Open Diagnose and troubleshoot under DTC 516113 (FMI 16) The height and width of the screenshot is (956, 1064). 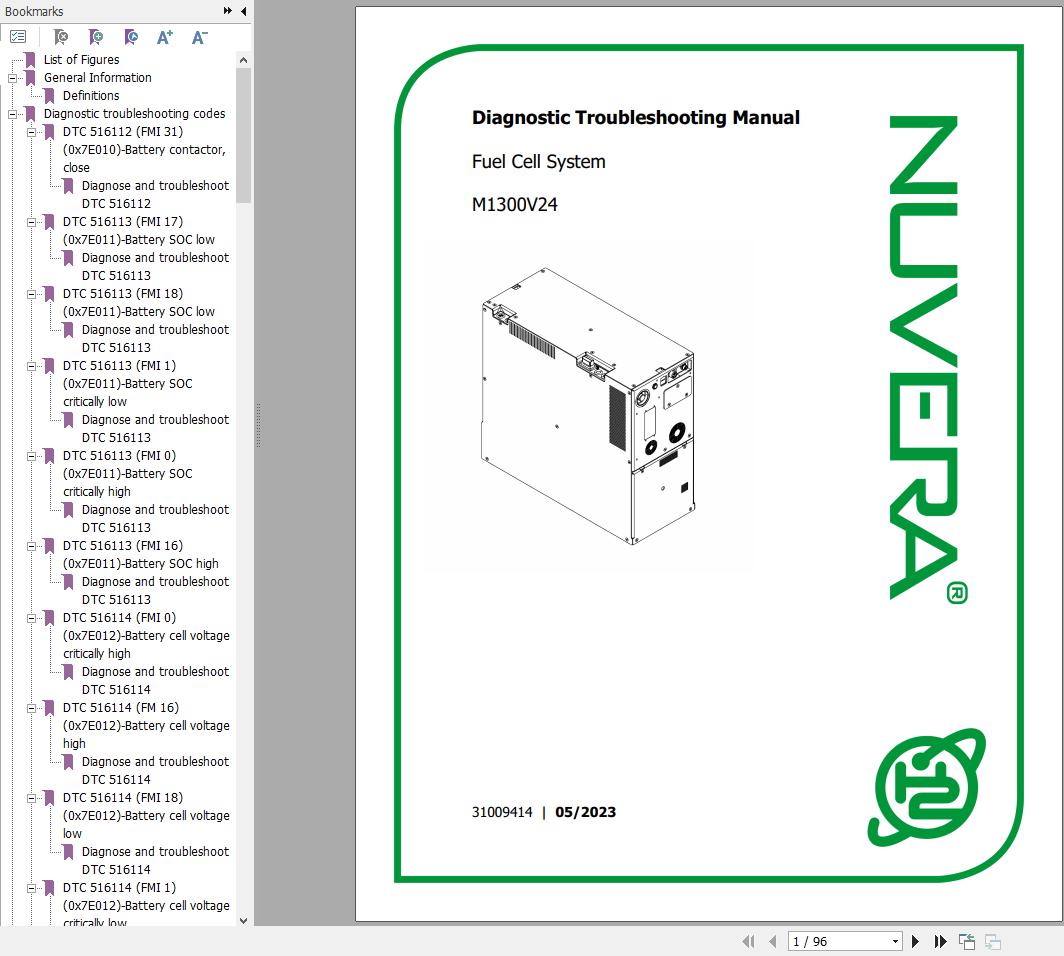click(155, 590)
